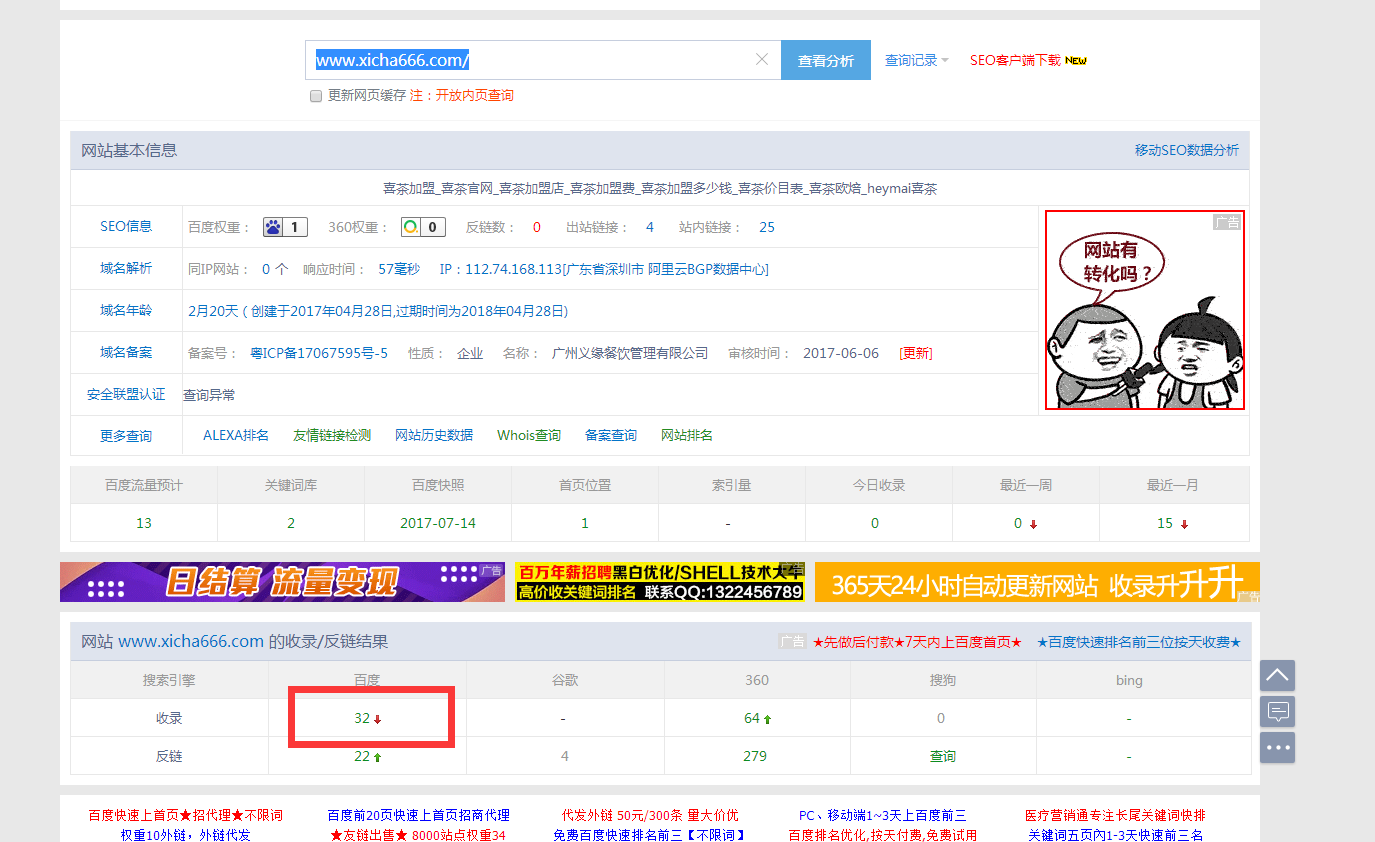Click the 站内链接 value 25
Image resolution: width=1375 pixels, height=842 pixels.
pos(767,227)
